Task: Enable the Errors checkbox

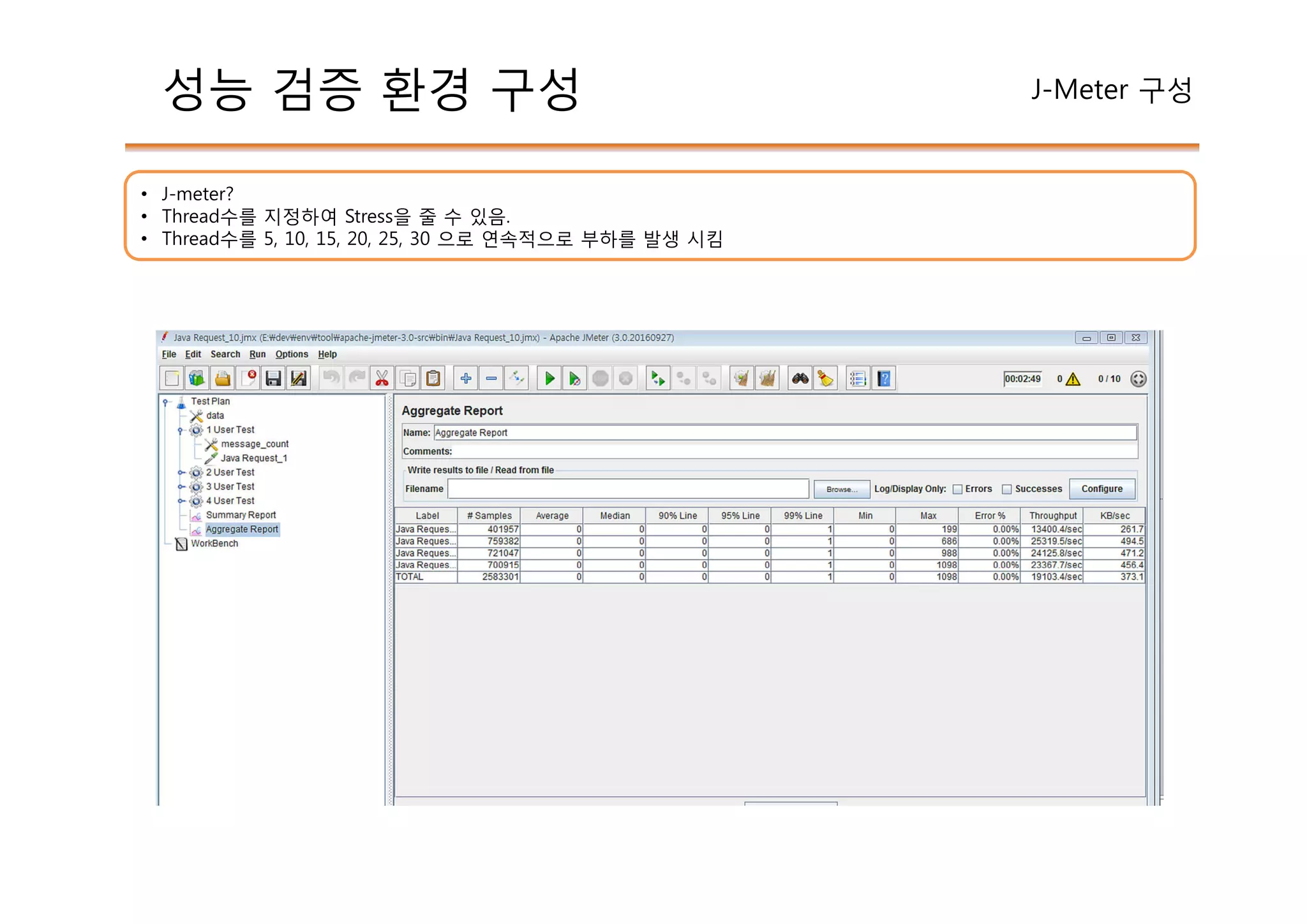Action: click(x=957, y=489)
